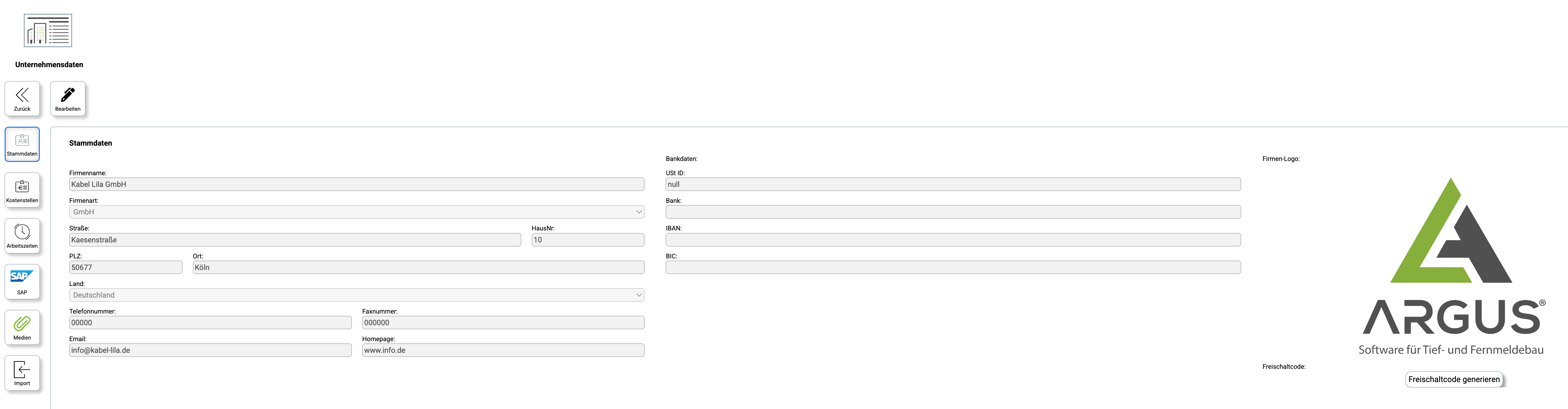Expand the Land dropdown showing Deutschland
Viewport: 1568px width, 409px height.
(356, 295)
